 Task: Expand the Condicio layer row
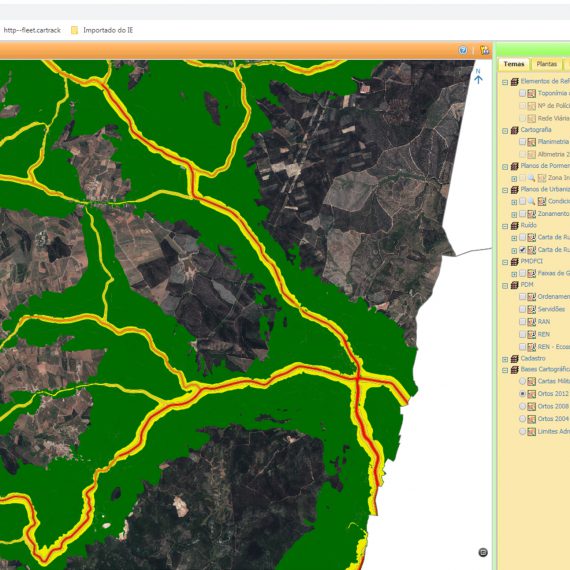514,202
